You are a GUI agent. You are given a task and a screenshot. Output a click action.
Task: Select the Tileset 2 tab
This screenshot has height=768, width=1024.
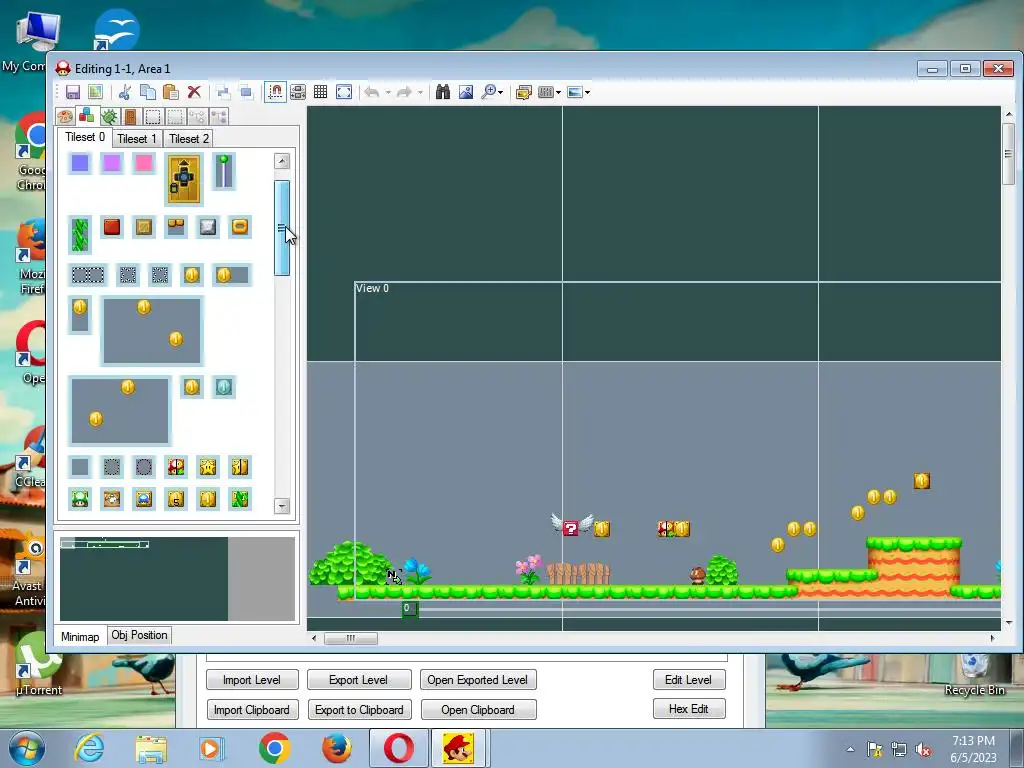pos(189,138)
